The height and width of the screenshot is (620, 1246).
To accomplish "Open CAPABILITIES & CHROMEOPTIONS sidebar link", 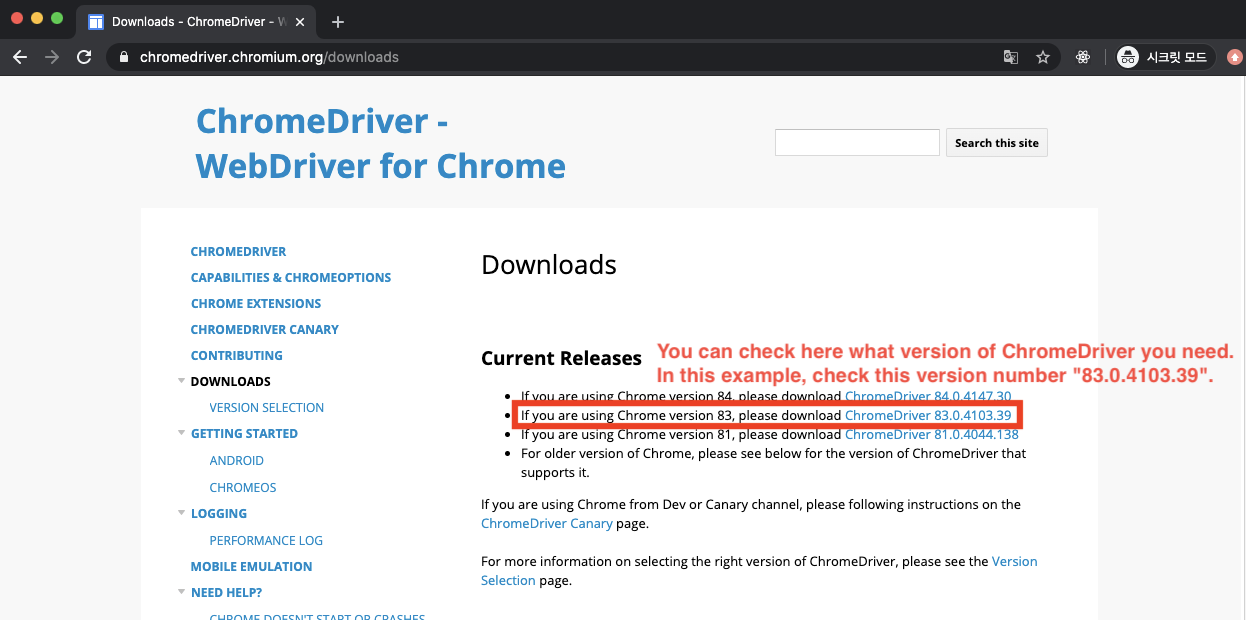I will pos(291,277).
